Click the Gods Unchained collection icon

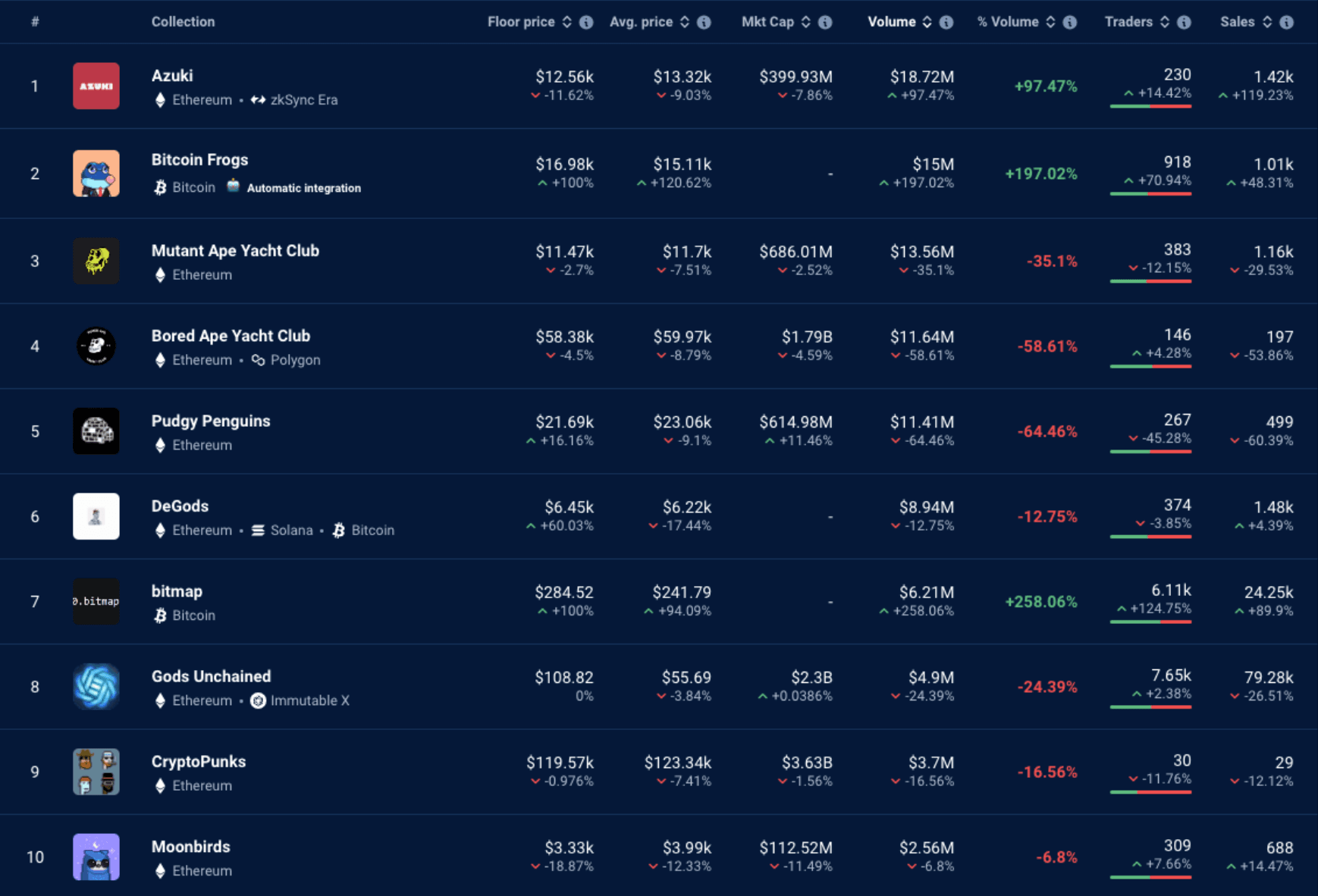(96, 687)
